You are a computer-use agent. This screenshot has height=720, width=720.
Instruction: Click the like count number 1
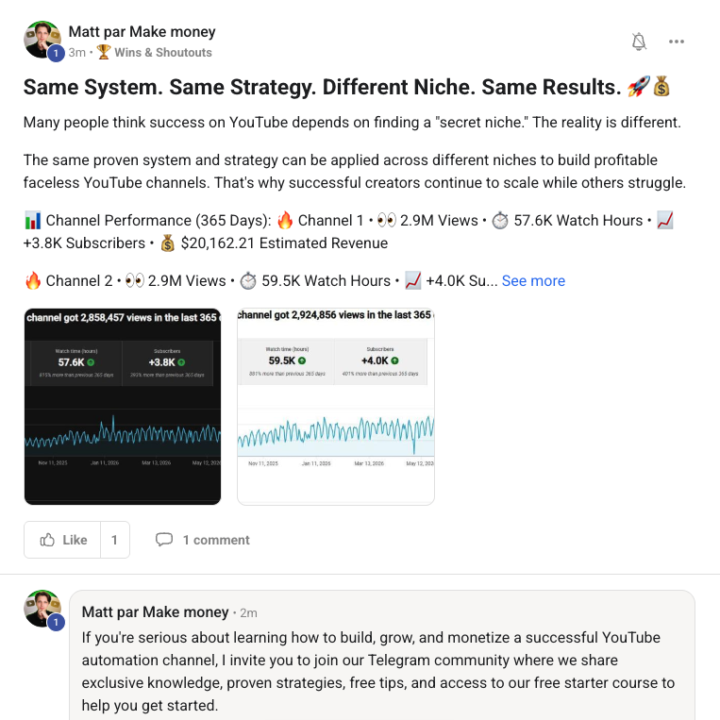click(114, 540)
